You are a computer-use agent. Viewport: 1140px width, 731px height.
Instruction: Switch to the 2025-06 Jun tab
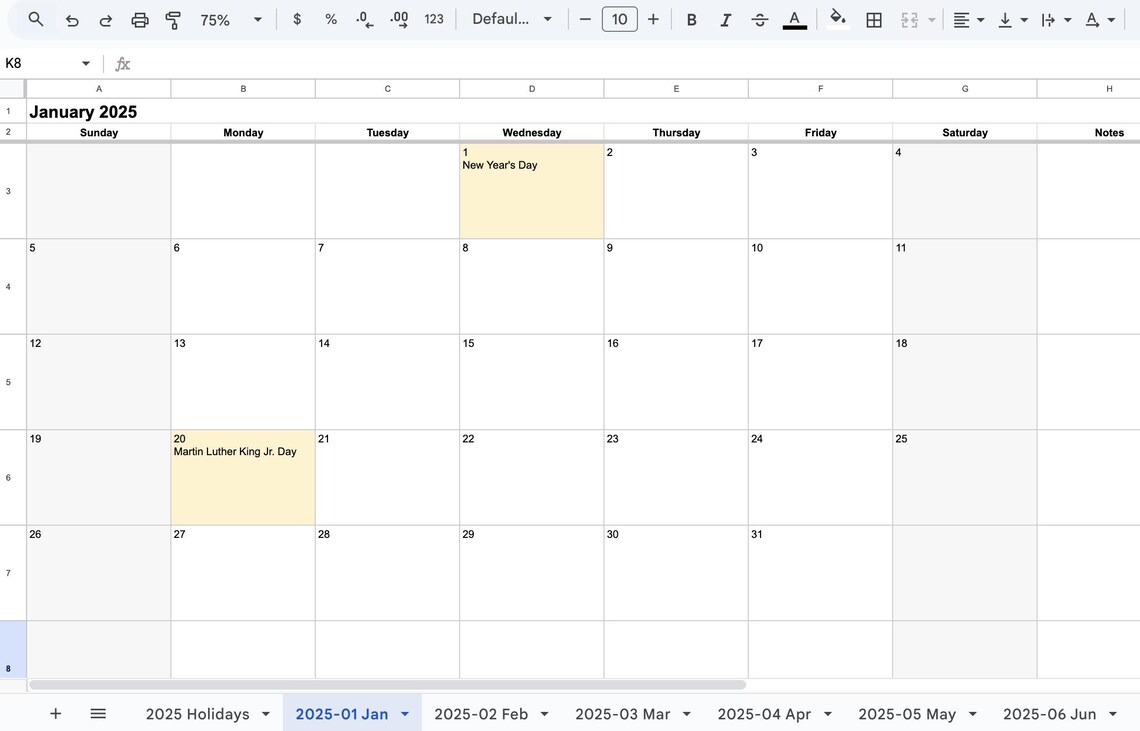pos(1049,714)
